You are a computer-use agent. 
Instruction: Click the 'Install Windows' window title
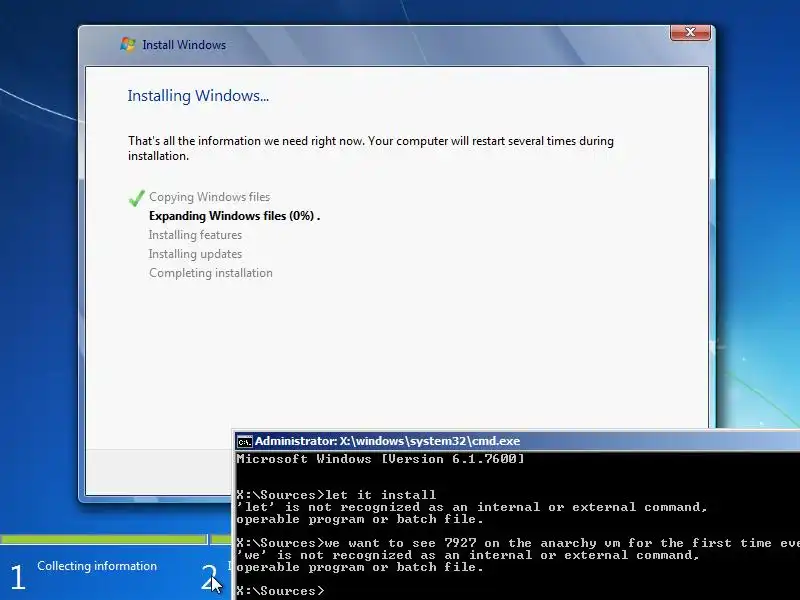[184, 45]
